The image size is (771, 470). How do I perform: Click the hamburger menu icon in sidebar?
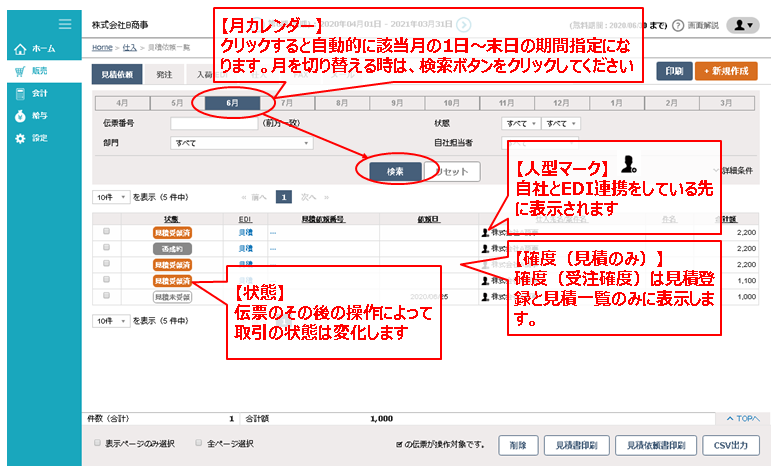click(65, 24)
